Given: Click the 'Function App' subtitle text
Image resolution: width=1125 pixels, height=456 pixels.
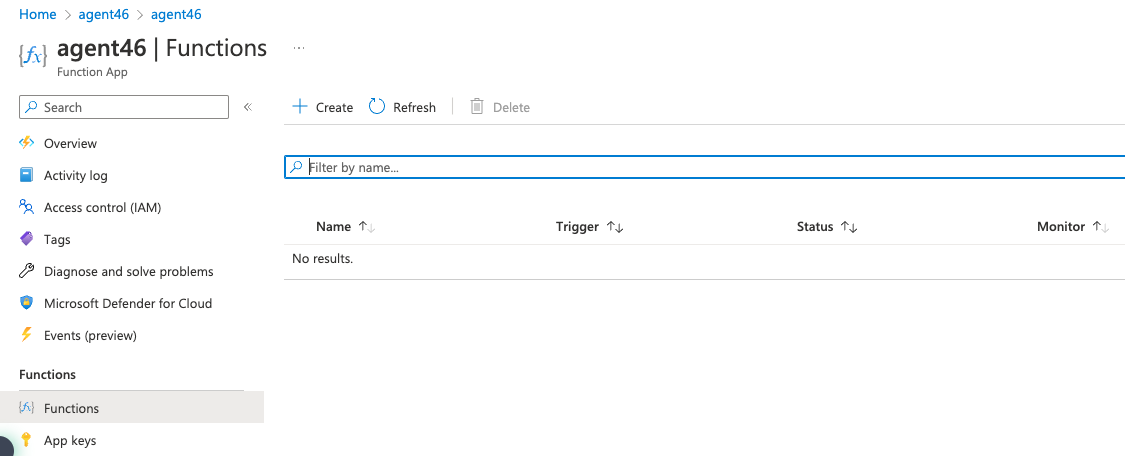Looking at the screenshot, I should click(92, 72).
